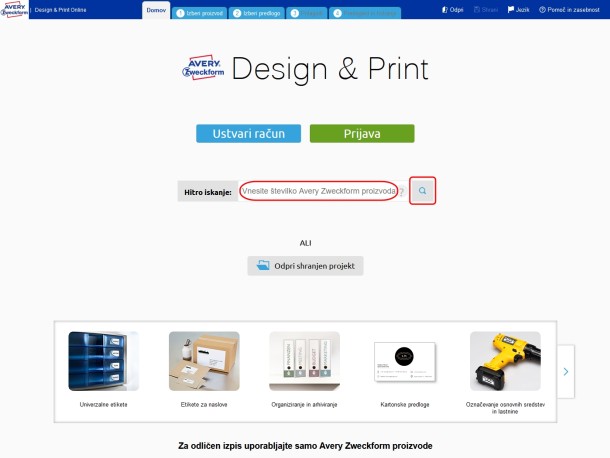
Task: Click the Odpri toolbar item
Action: click(452, 10)
